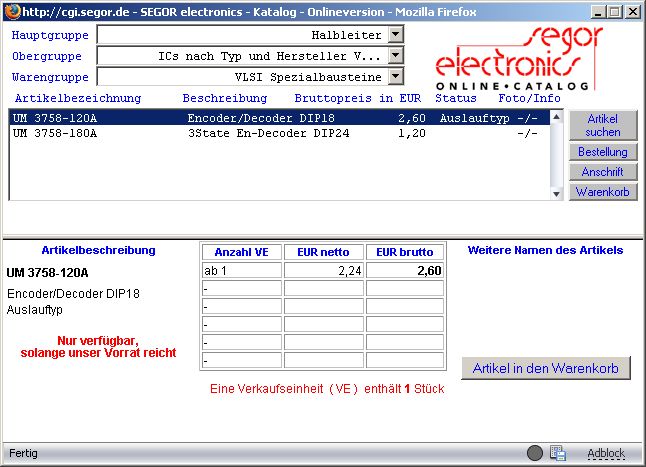
Task: Open the Anschrift button
Action: [x=603, y=172]
